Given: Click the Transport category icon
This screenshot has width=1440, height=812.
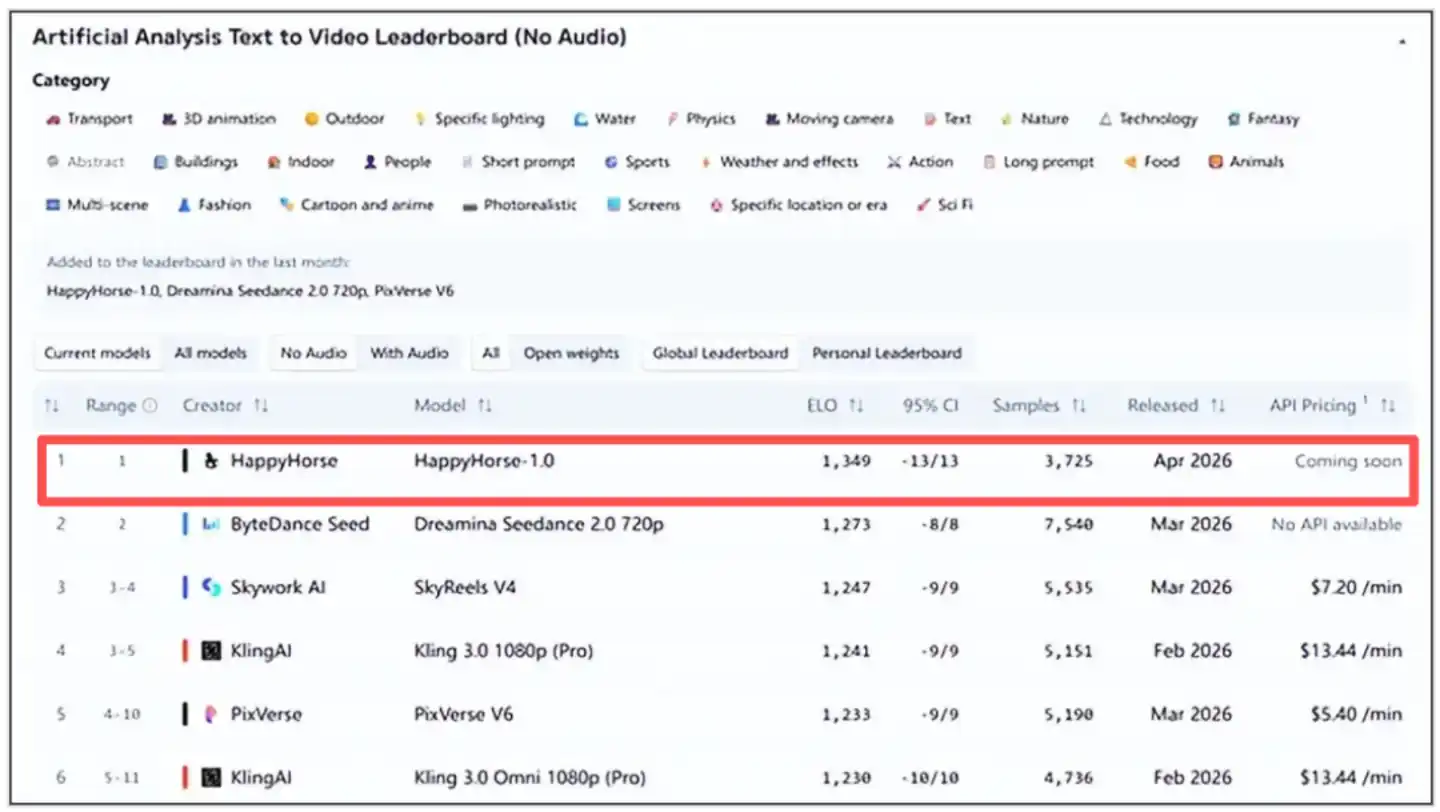Looking at the screenshot, I should (54, 119).
